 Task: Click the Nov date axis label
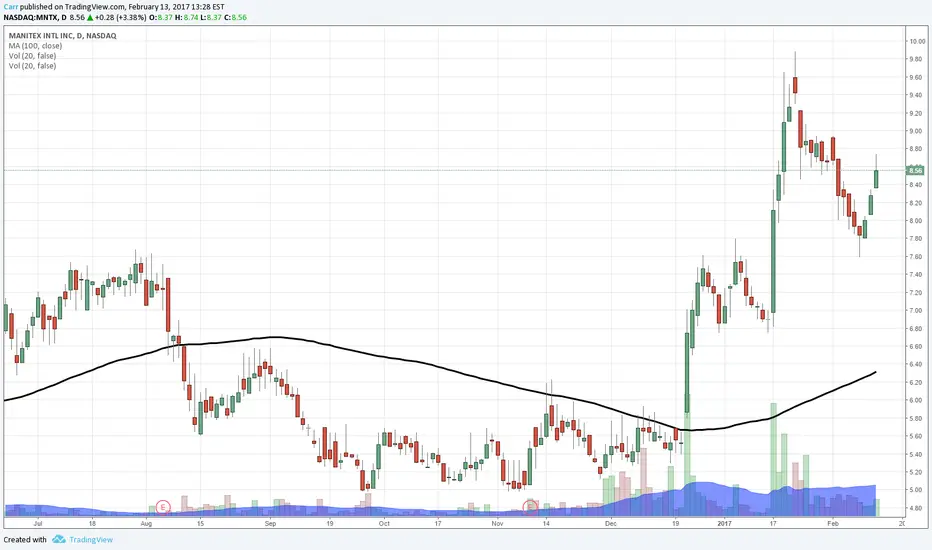pos(498,524)
